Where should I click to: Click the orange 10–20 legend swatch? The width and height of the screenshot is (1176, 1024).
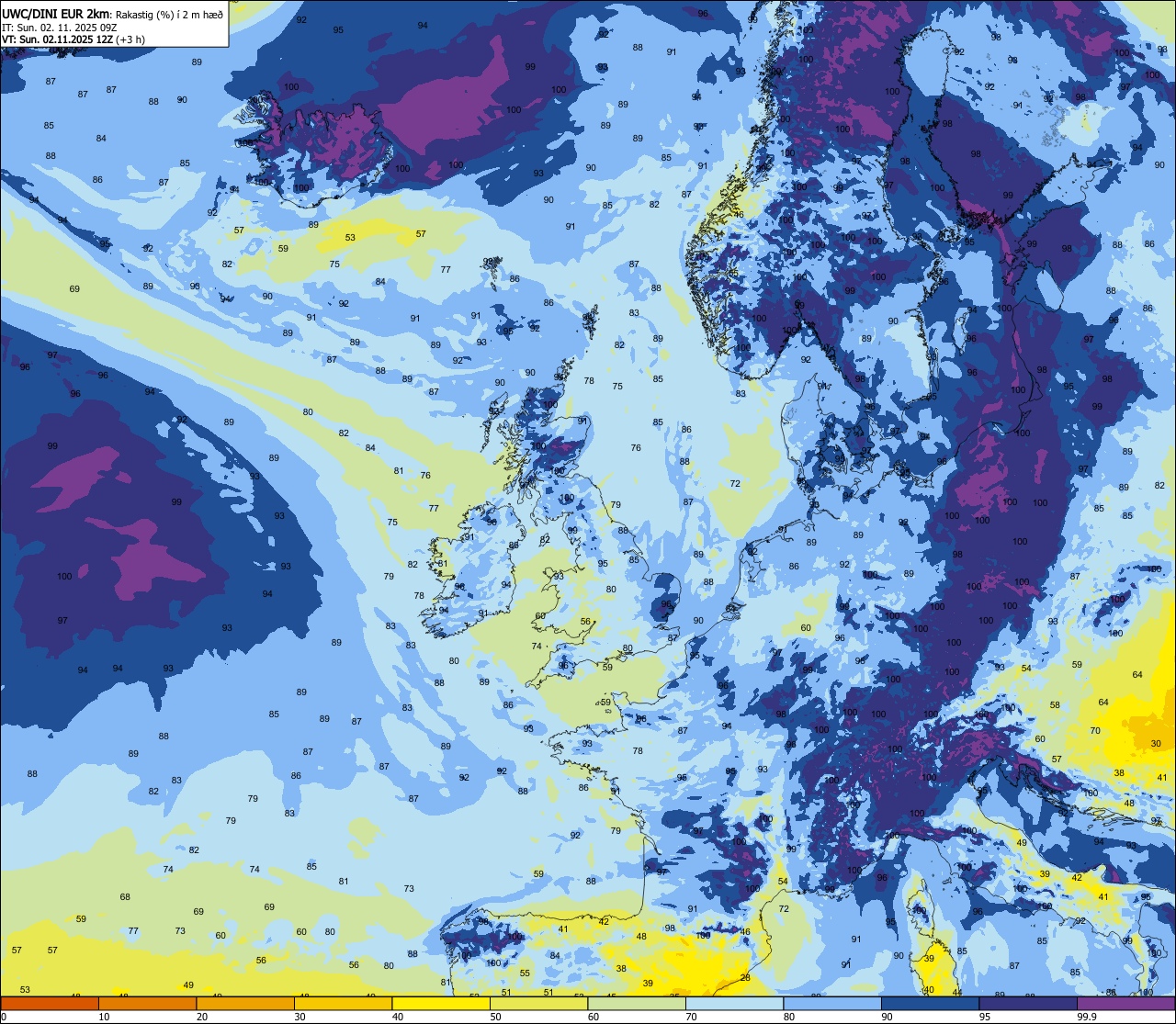[147, 1003]
